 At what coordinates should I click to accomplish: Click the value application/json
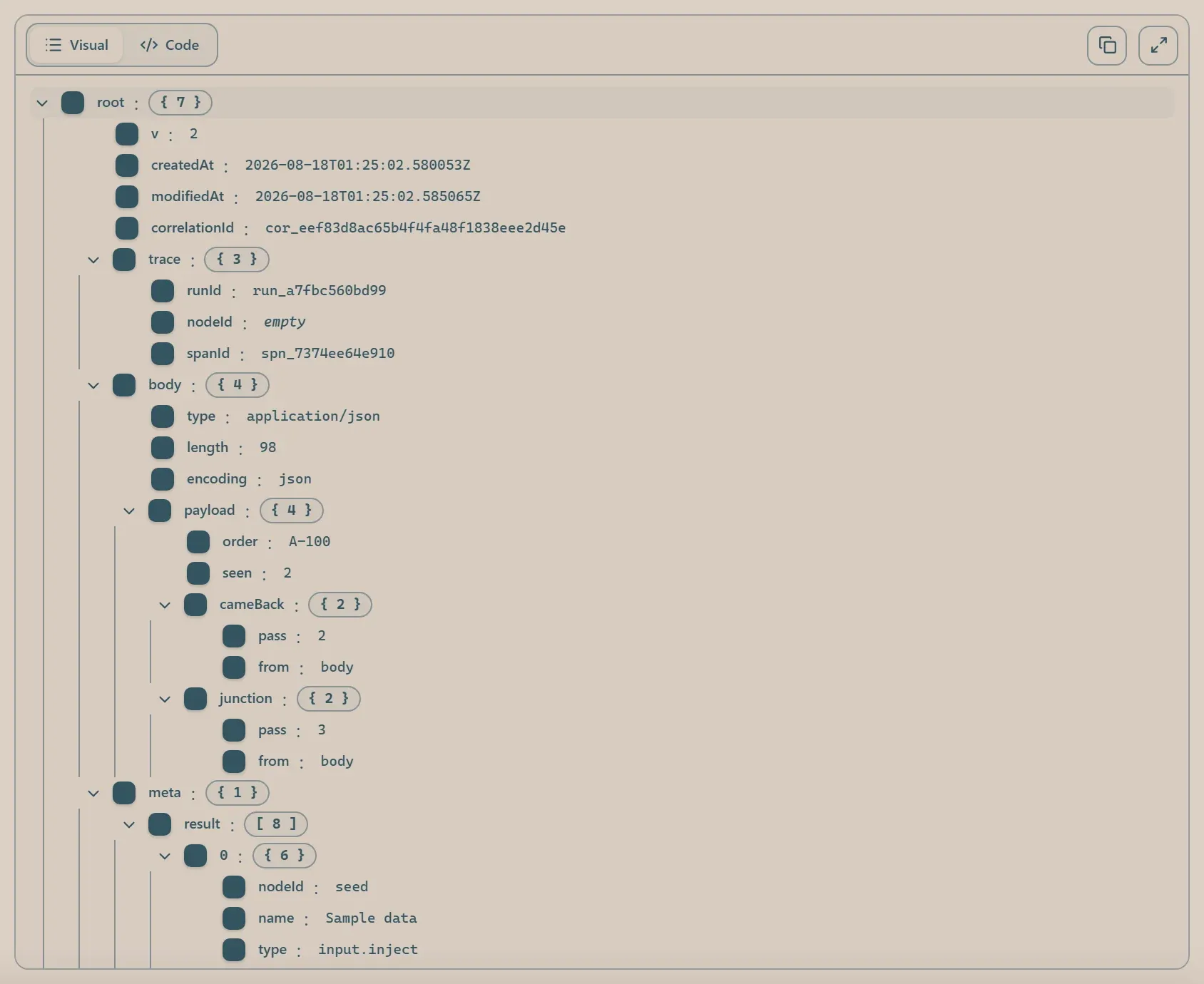click(x=313, y=416)
